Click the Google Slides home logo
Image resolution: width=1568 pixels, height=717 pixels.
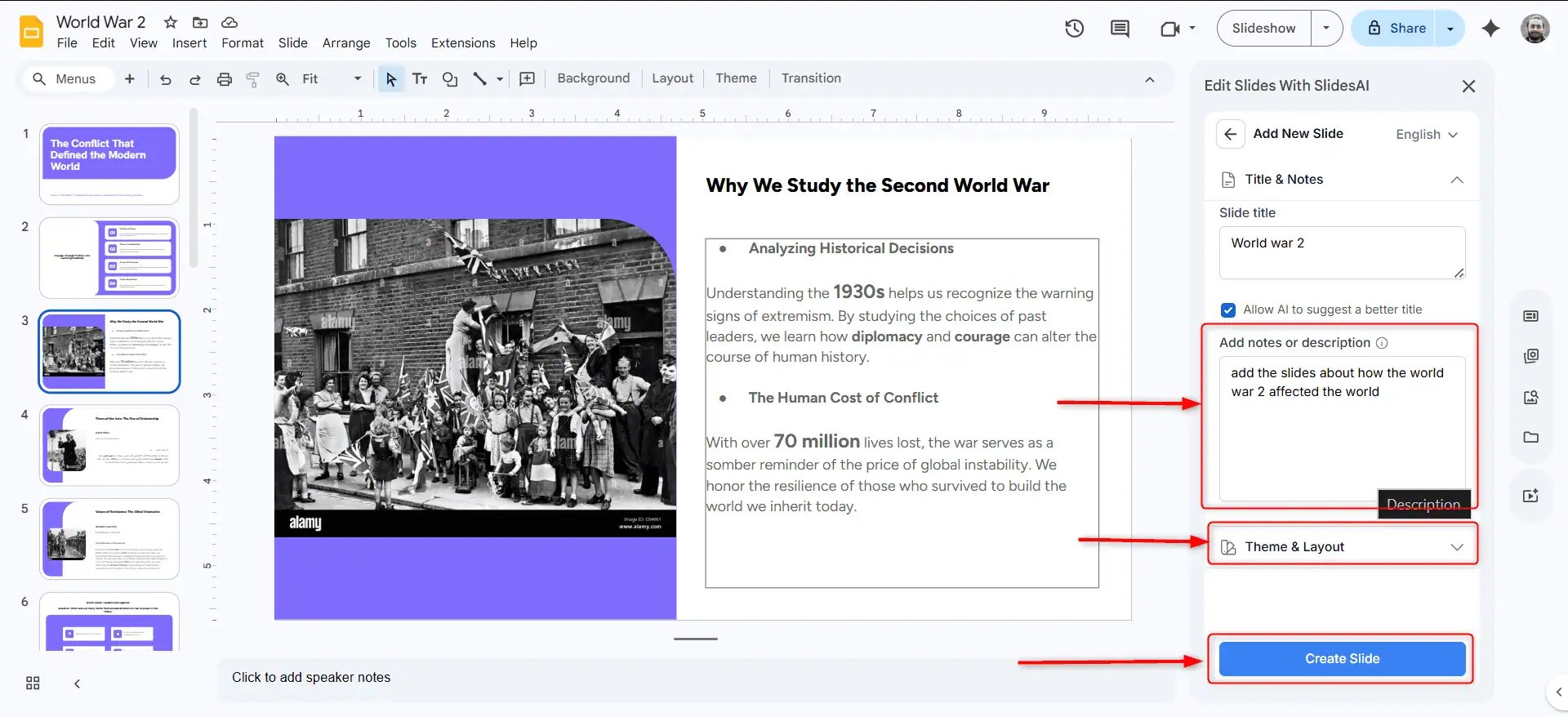(x=32, y=32)
